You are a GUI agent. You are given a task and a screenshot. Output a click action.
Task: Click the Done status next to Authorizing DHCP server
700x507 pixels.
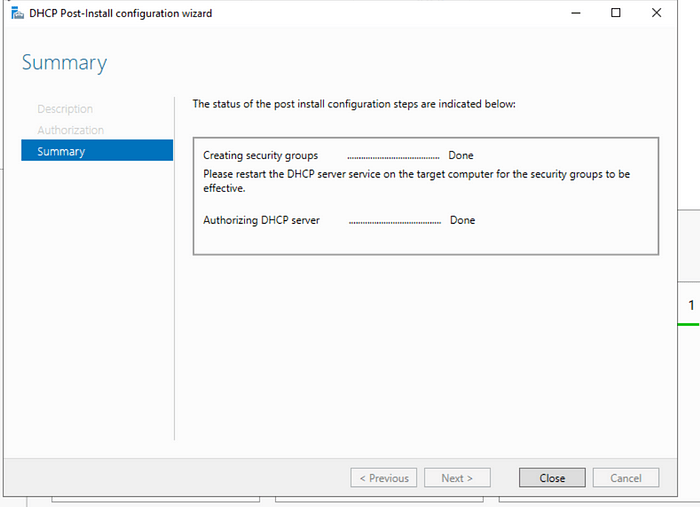coord(462,220)
